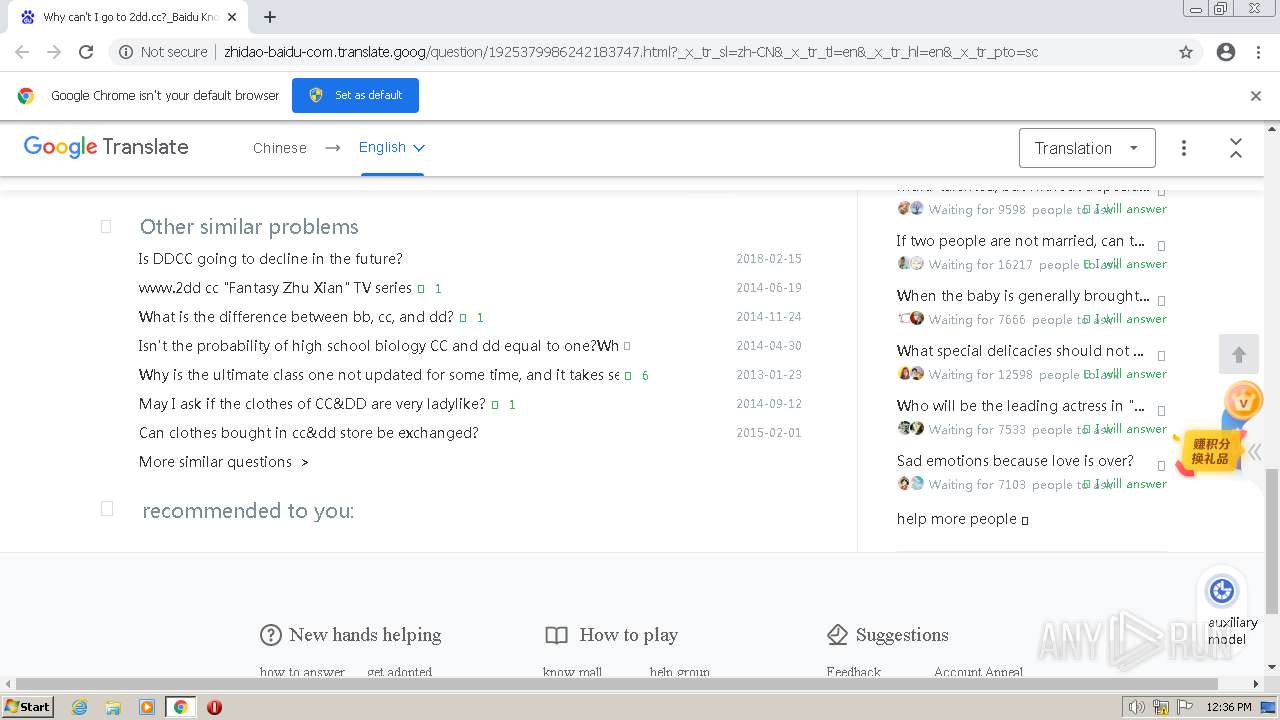Open 'difference between bb, cc, and dd' question
Viewport: 1280px width, 720px height.
point(296,316)
